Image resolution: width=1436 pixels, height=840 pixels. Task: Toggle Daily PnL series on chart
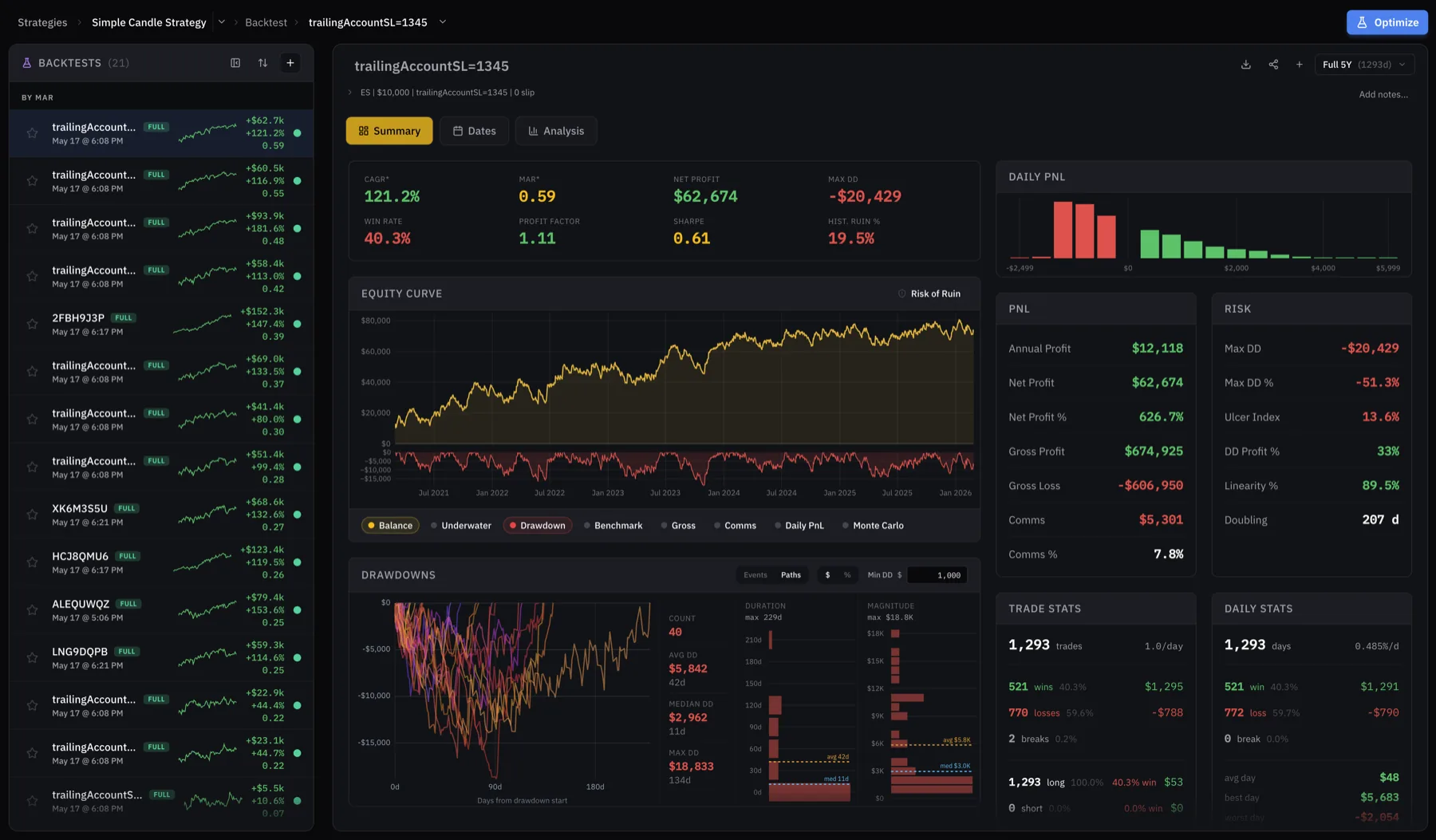pos(799,526)
